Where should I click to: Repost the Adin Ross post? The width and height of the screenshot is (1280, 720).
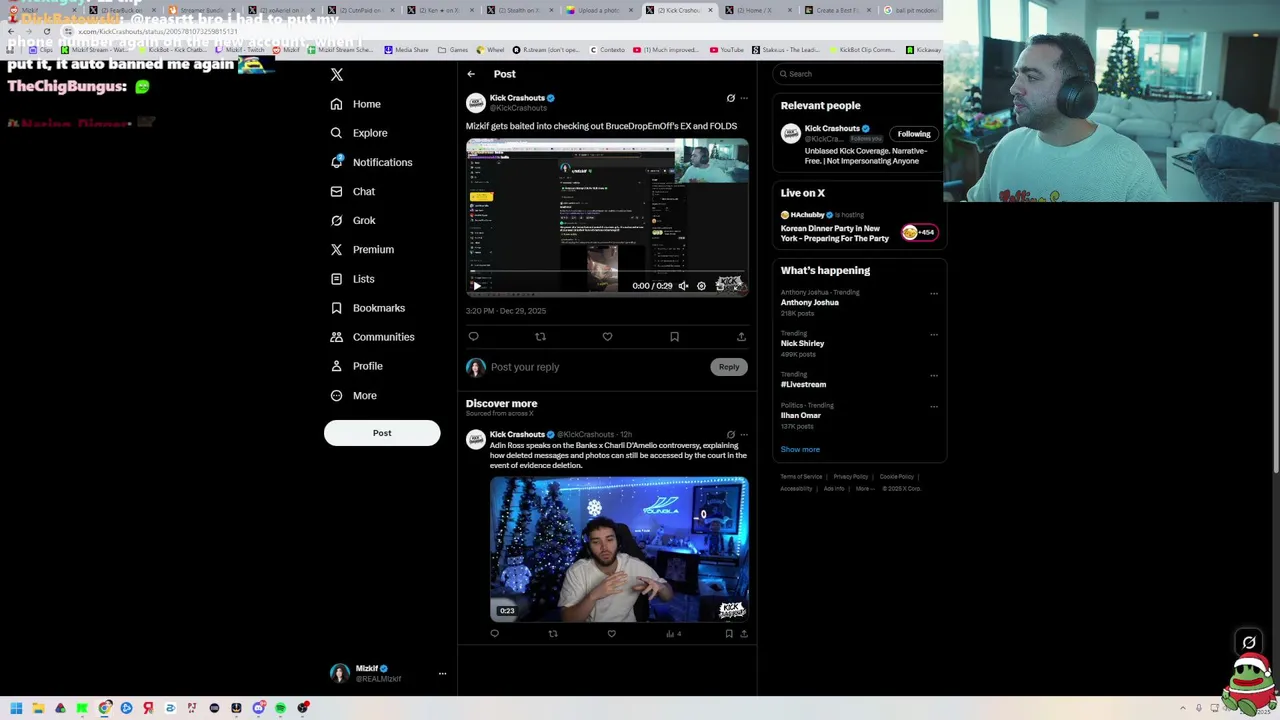pyautogui.click(x=553, y=634)
